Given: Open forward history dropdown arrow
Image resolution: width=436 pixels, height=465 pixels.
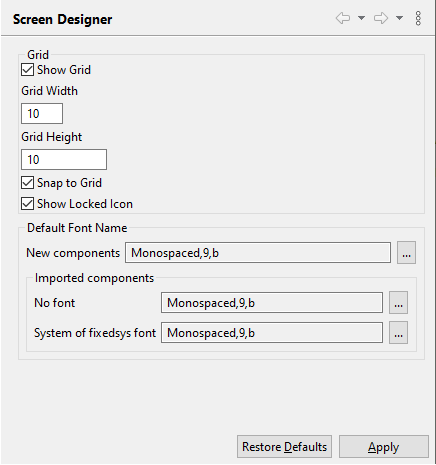Looking at the screenshot, I should pos(399,18).
